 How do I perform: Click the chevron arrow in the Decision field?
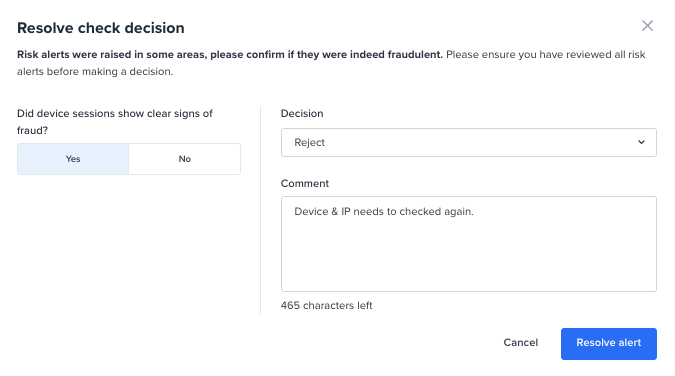pos(641,142)
